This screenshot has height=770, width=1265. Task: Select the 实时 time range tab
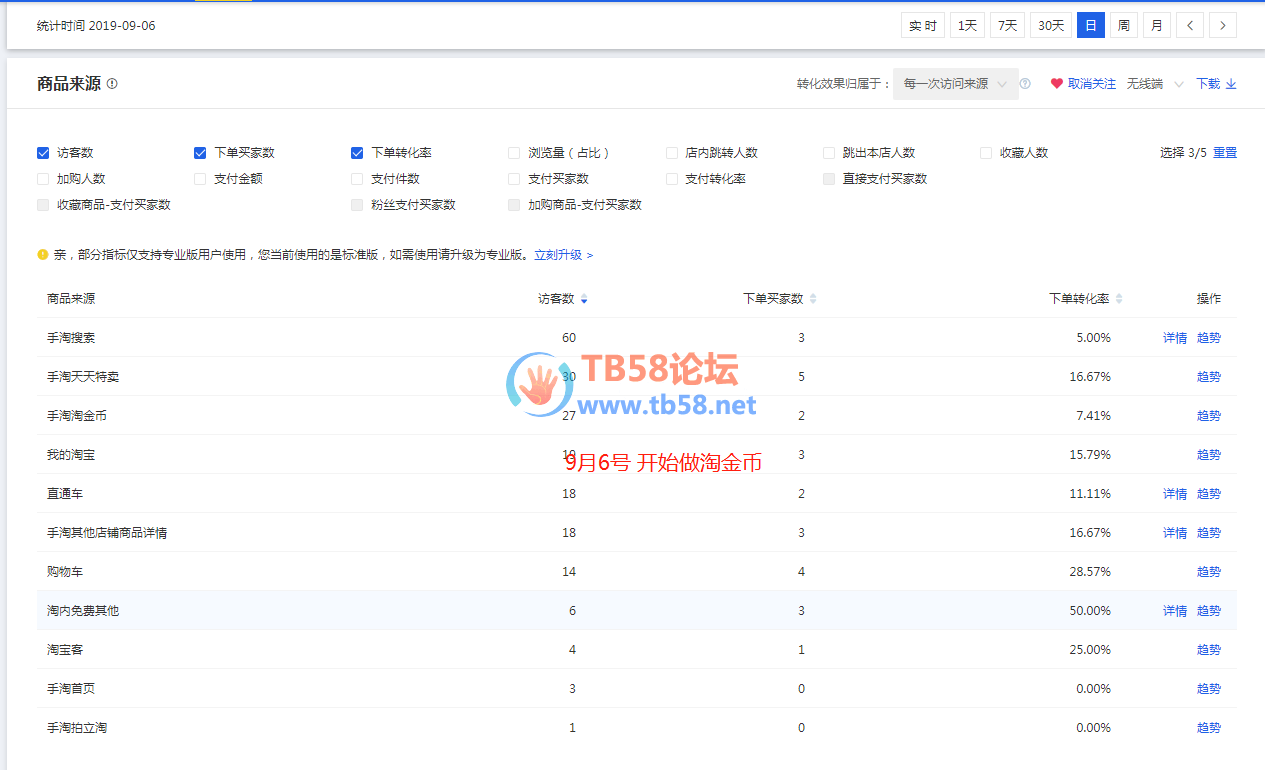click(x=922, y=26)
